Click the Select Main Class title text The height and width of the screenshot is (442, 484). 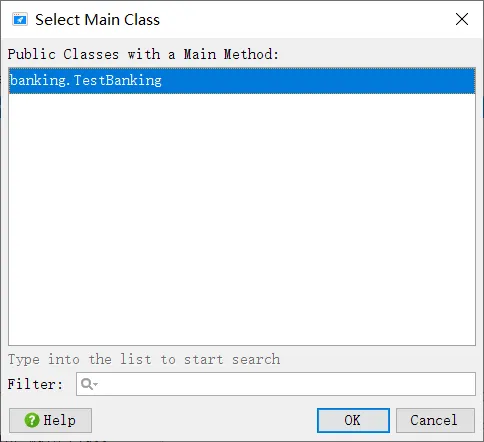(97, 20)
